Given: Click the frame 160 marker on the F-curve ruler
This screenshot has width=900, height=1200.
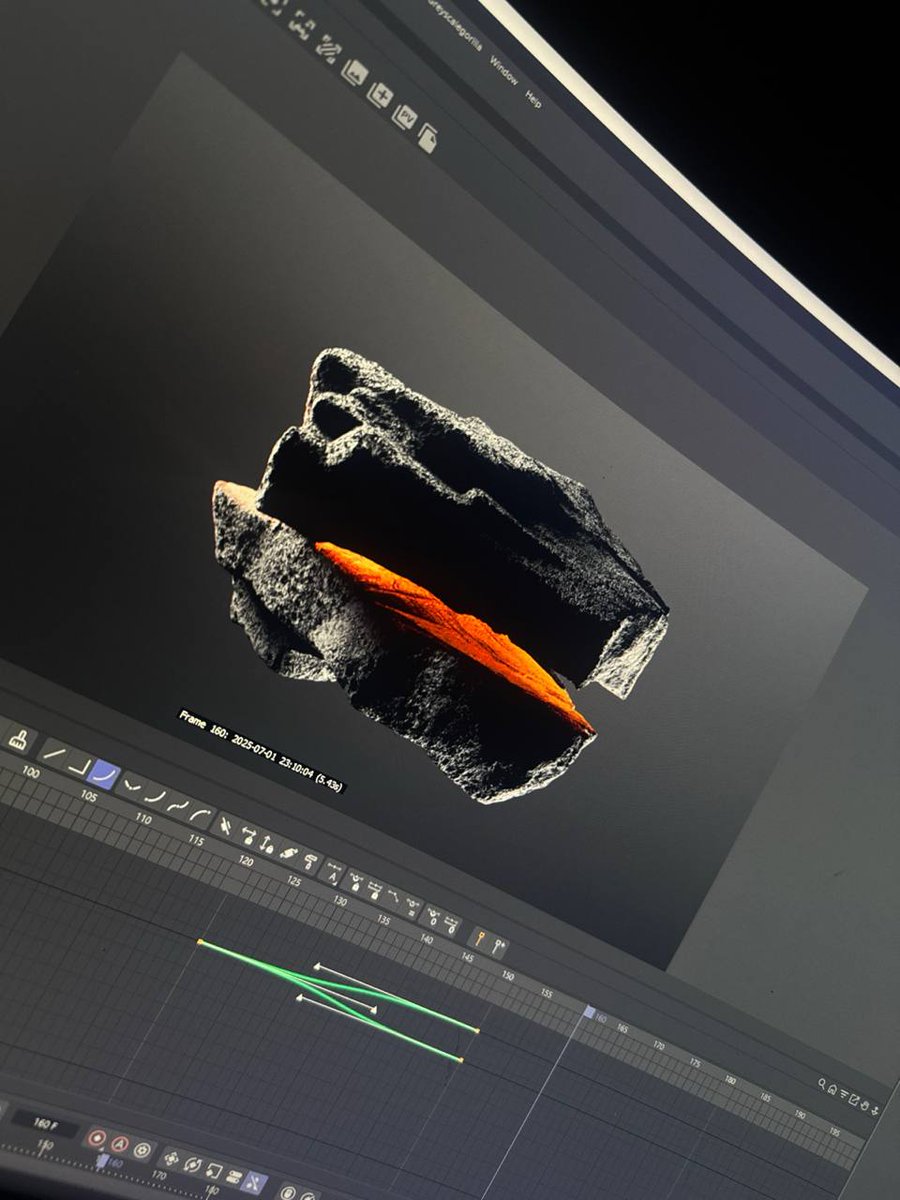Looking at the screenshot, I should [590, 1013].
